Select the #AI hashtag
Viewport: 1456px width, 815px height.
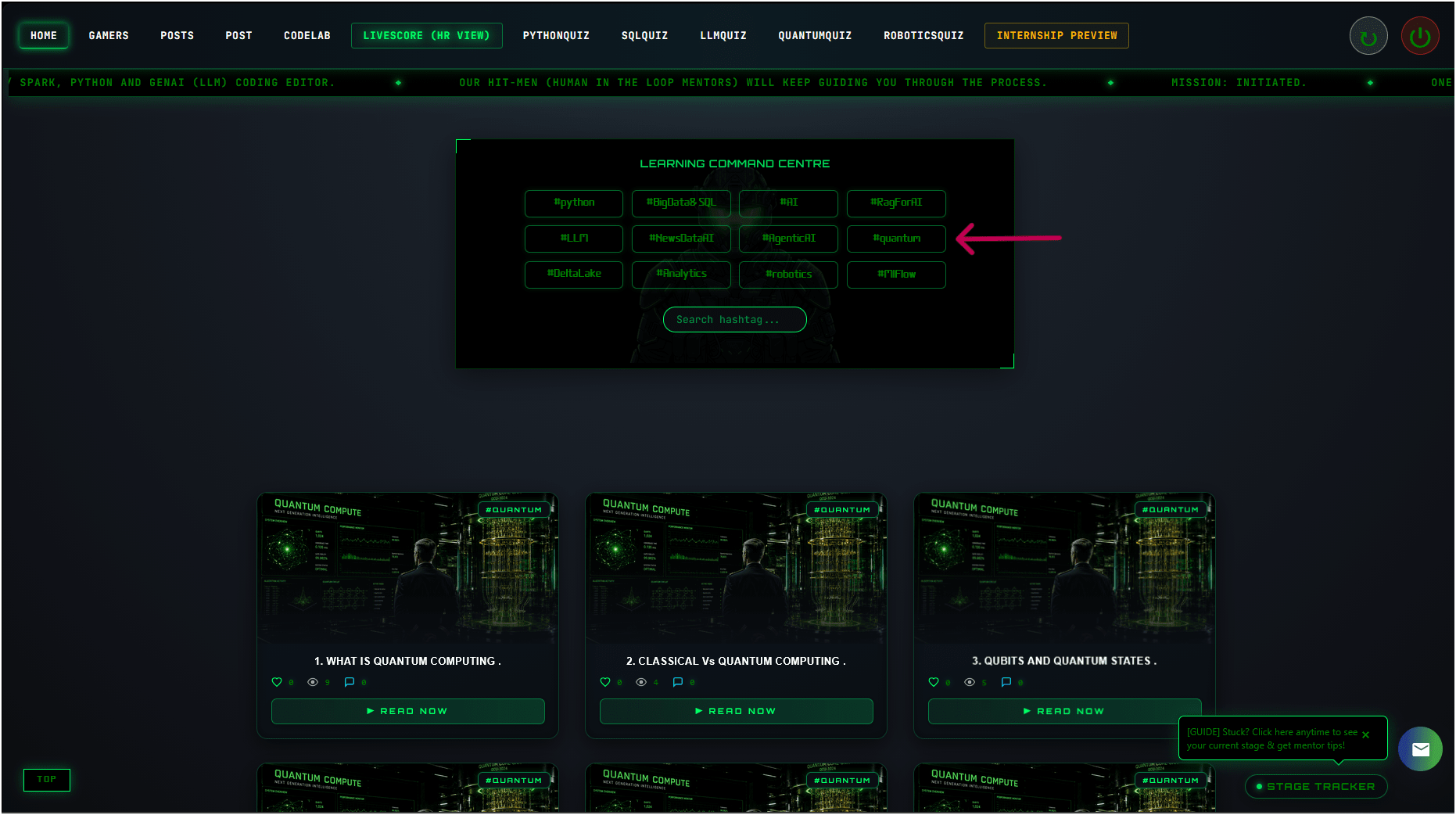point(788,203)
